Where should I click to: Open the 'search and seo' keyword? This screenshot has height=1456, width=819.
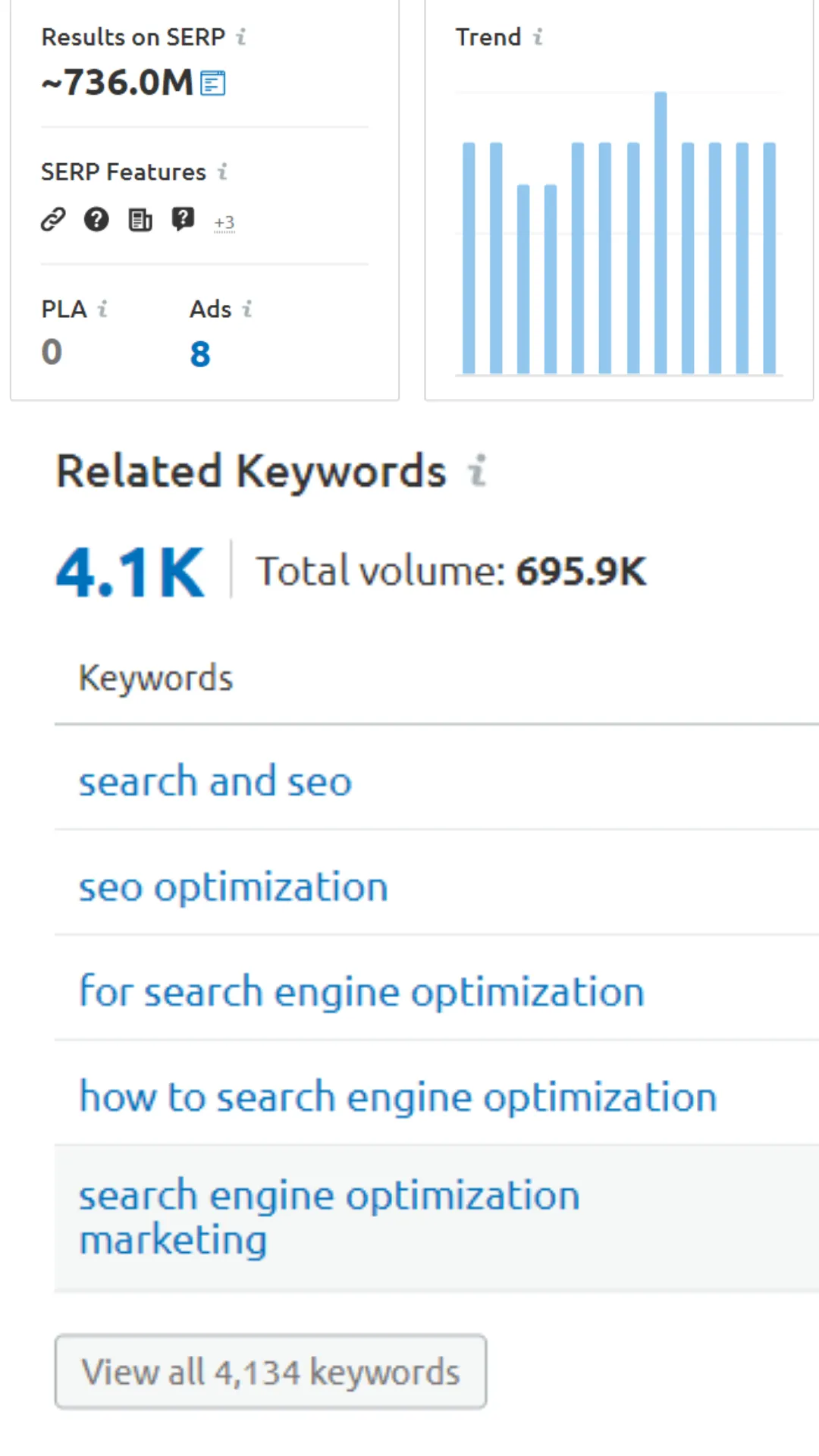pyautogui.click(x=215, y=781)
